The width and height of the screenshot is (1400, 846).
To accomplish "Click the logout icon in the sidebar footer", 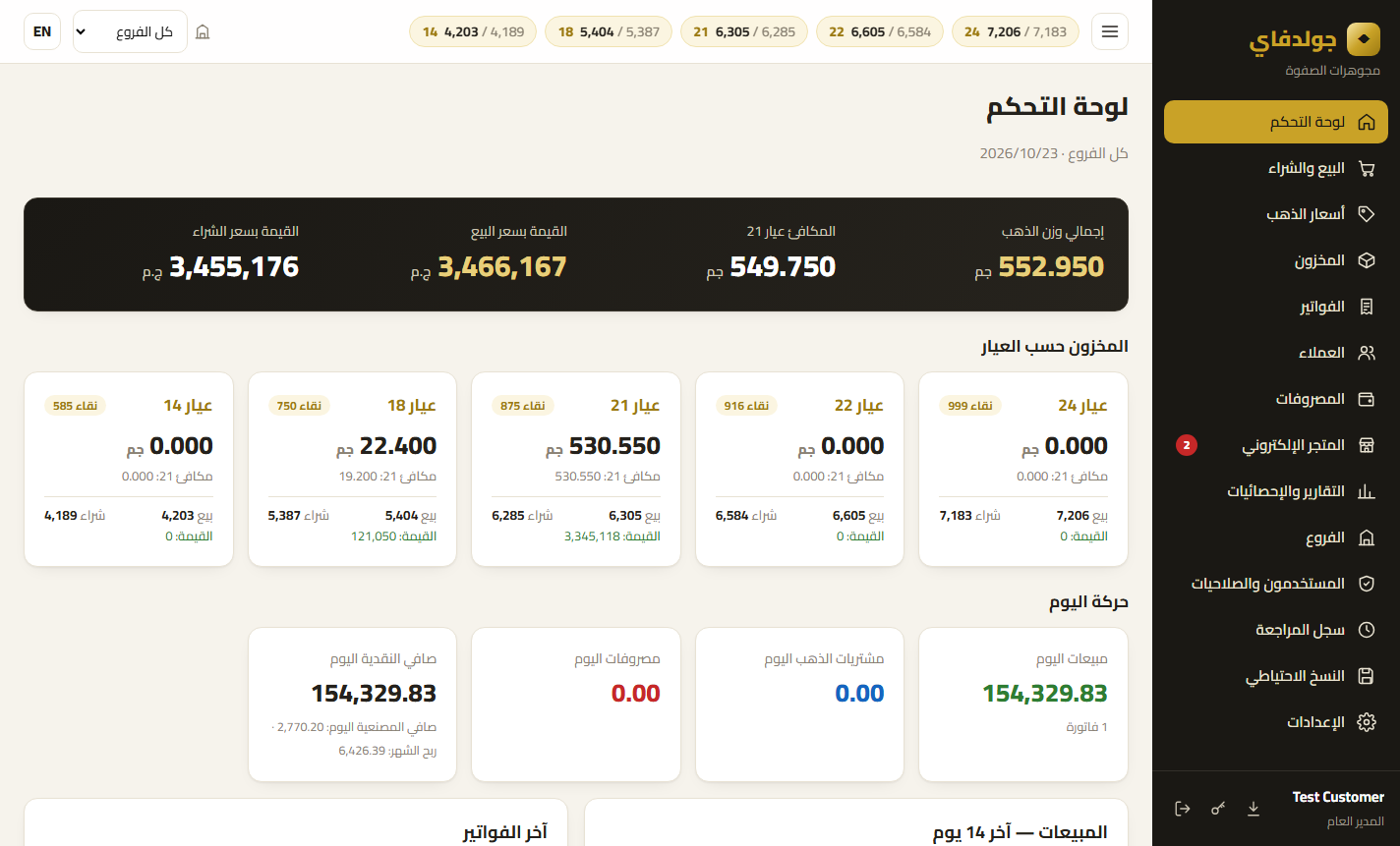I will [1183, 809].
